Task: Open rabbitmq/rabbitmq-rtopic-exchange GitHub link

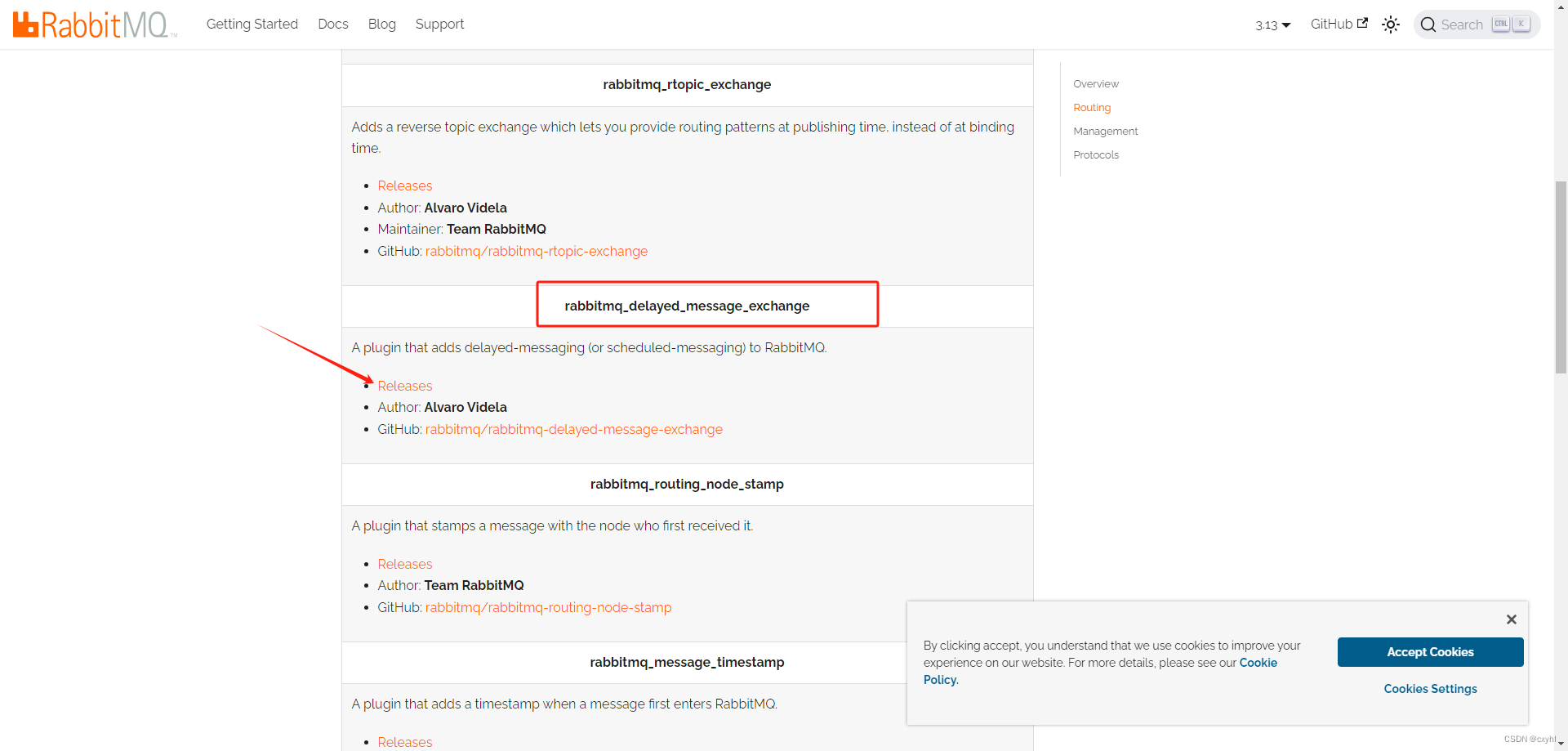Action: [537, 251]
